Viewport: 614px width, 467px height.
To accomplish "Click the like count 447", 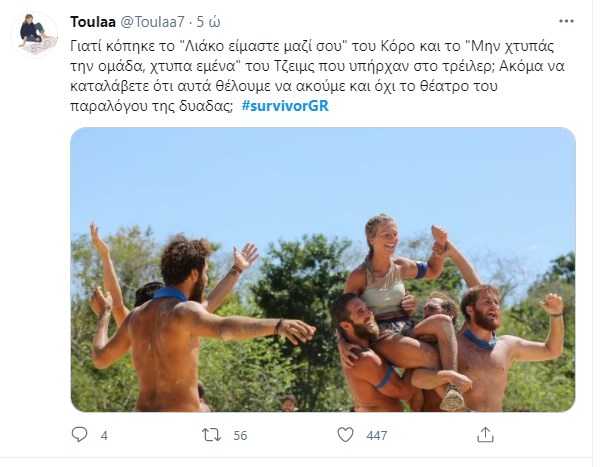I will [x=380, y=436].
